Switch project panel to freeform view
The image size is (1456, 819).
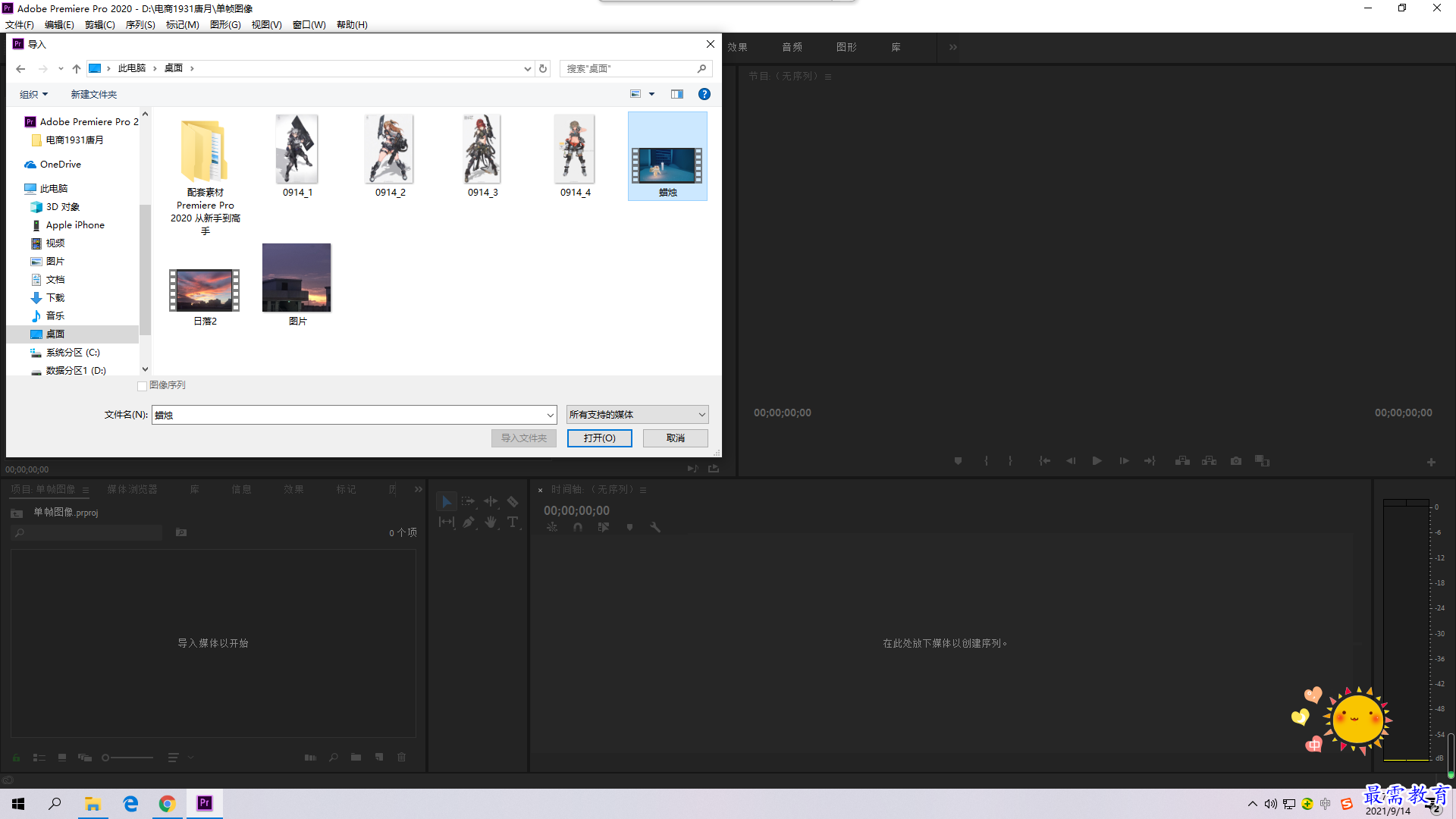coord(85,758)
